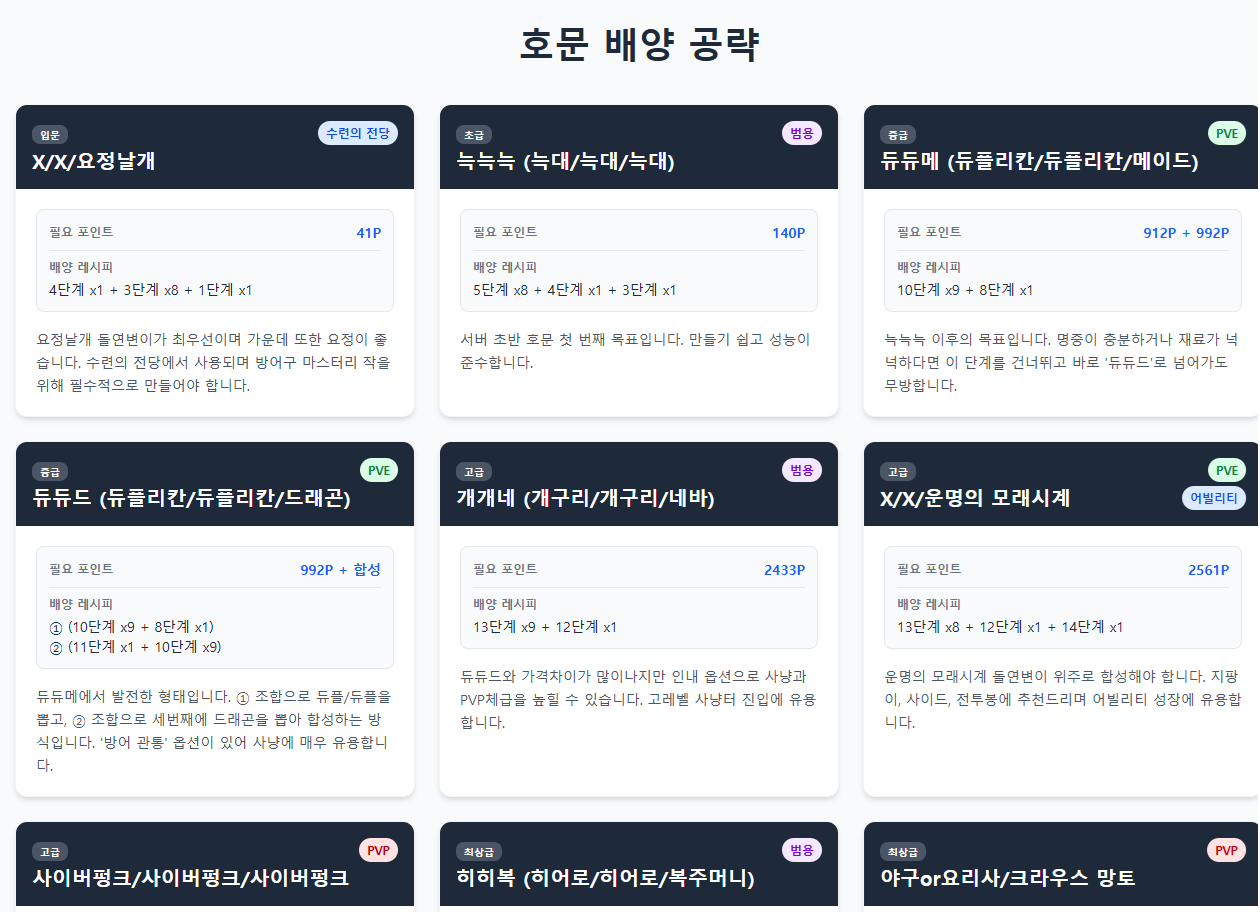The image size is (1260, 912).
Task: Select the 어빌리티 tag on the 운명의 모래시계 card
Action: [x=1213, y=498]
